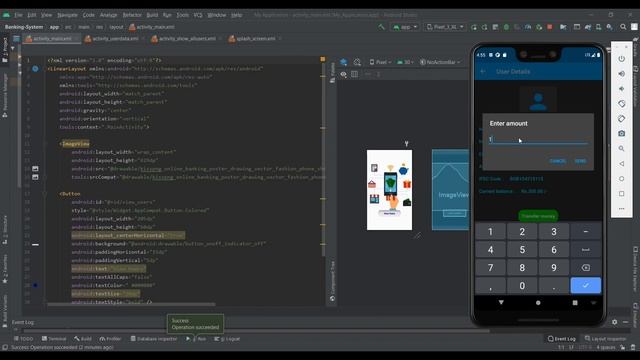Image resolution: width=640 pixels, height=360 pixels.
Task: Open the Logcat tool window
Action: tap(227, 339)
